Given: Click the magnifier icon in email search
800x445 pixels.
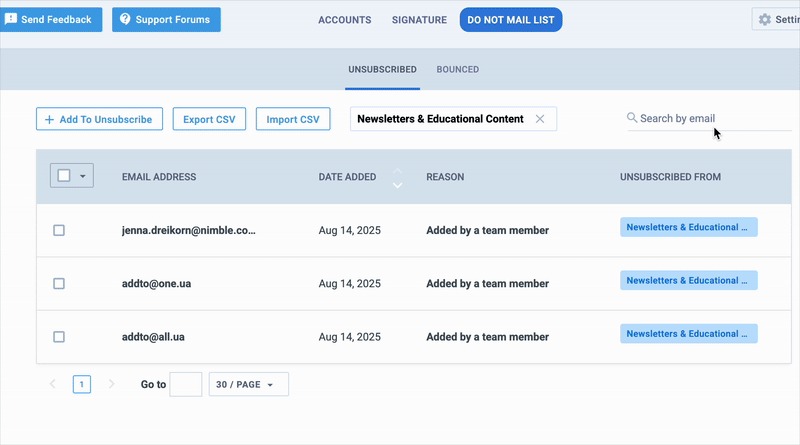Looking at the screenshot, I should click(x=632, y=118).
